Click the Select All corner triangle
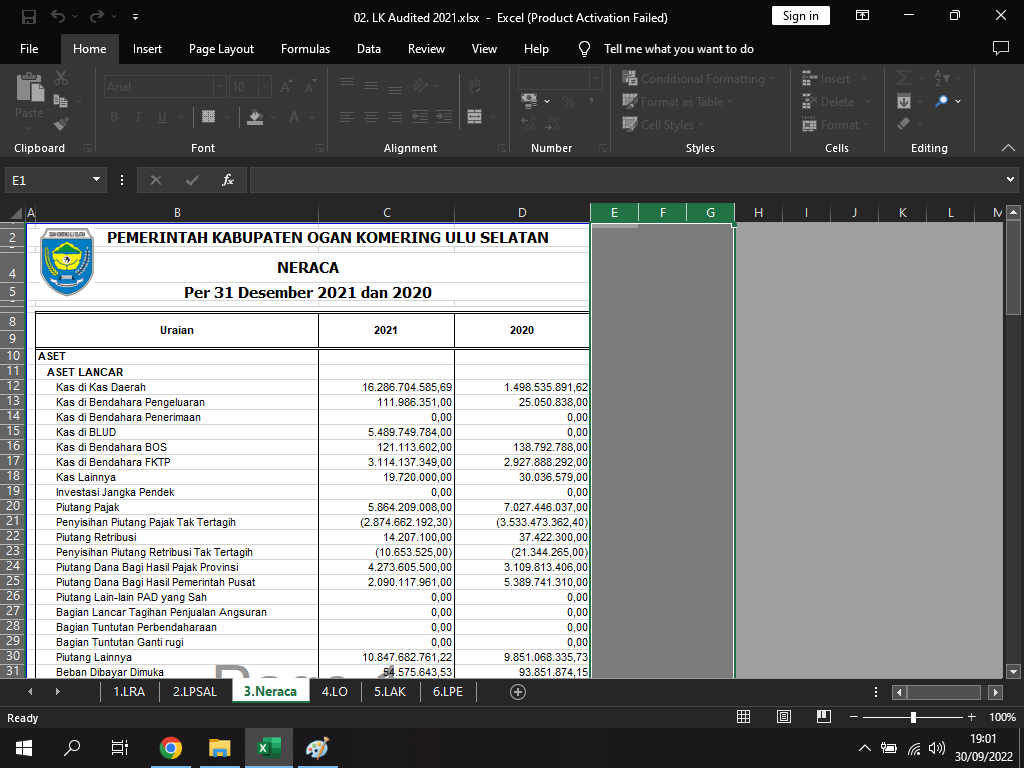This screenshot has width=1024, height=768. 16,213
